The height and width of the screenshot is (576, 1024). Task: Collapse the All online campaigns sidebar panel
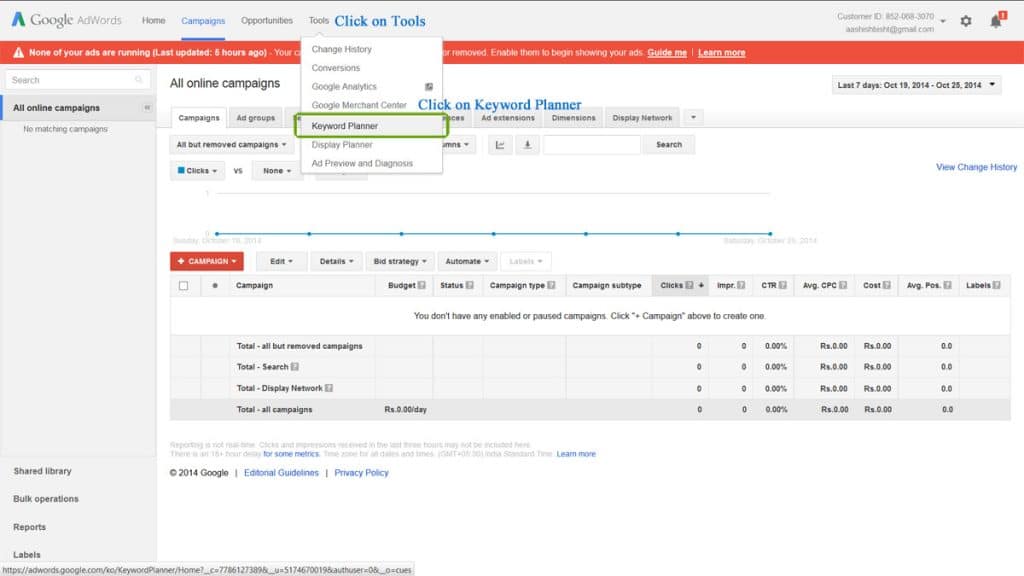click(147, 107)
